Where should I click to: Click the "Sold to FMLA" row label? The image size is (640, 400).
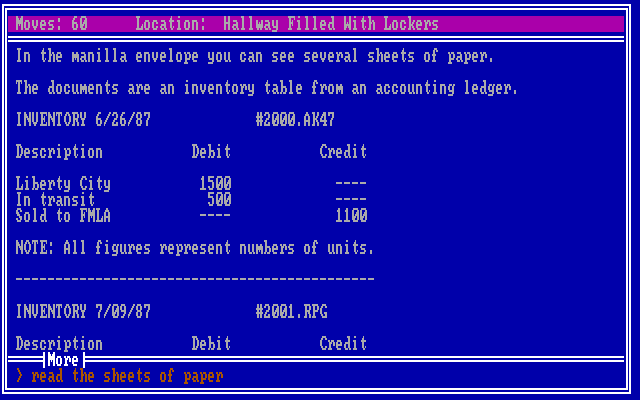pos(63,216)
